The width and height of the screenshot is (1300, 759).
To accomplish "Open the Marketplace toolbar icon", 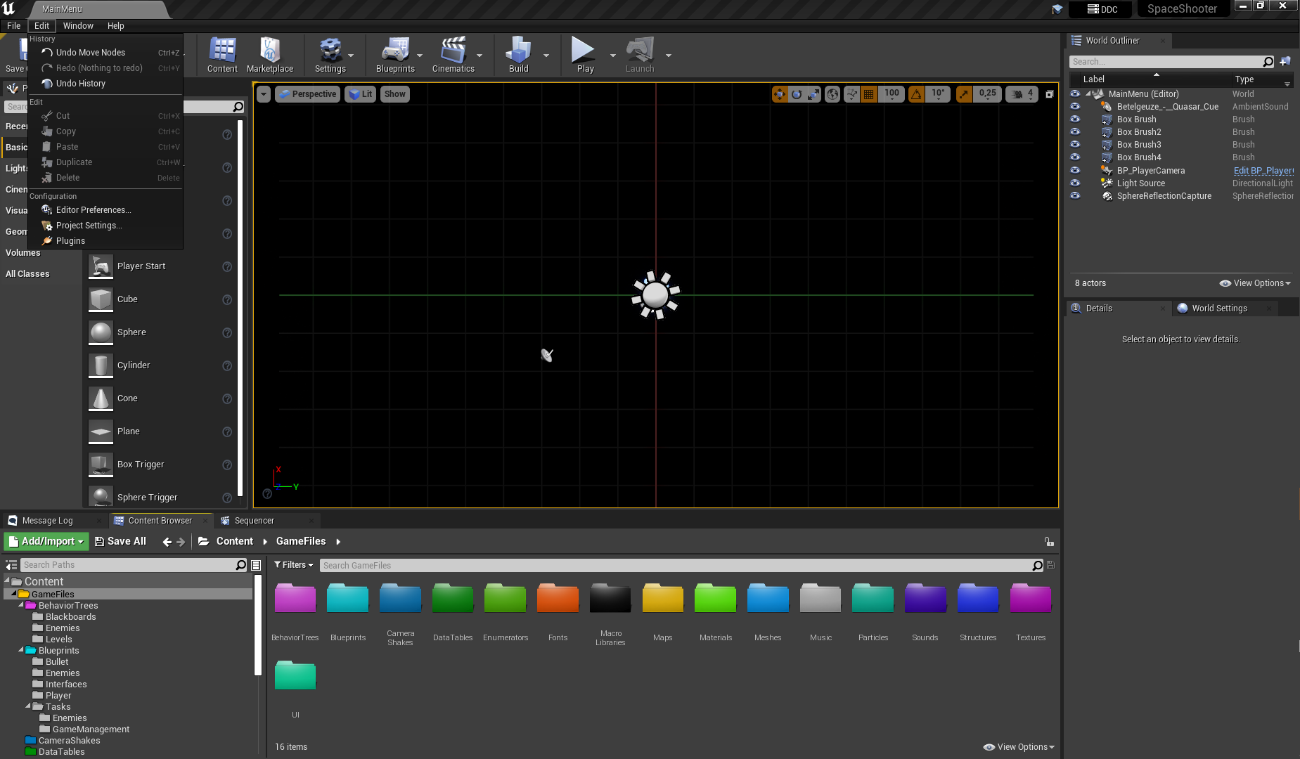I will pyautogui.click(x=270, y=55).
